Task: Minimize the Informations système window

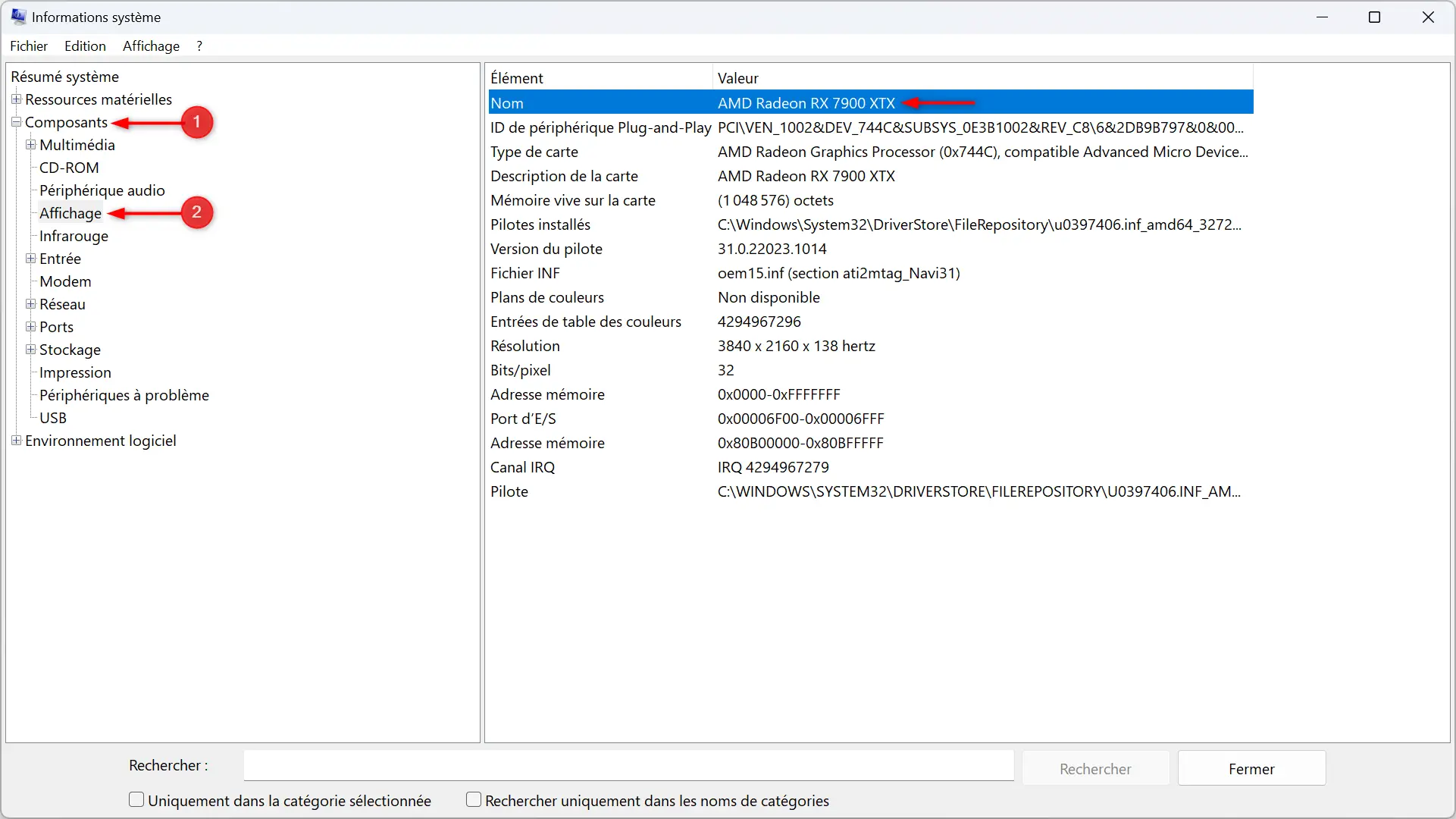Action: (1323, 17)
